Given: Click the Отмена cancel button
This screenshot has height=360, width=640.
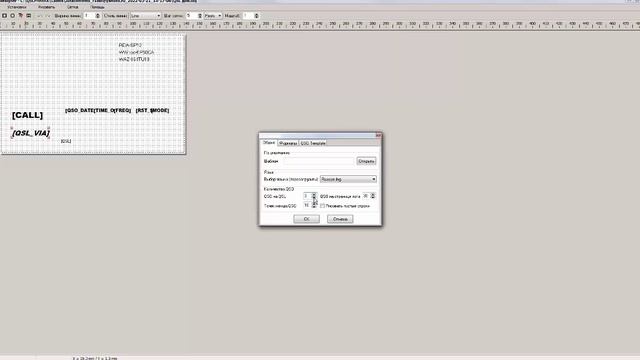Looking at the screenshot, I should tap(340, 219).
